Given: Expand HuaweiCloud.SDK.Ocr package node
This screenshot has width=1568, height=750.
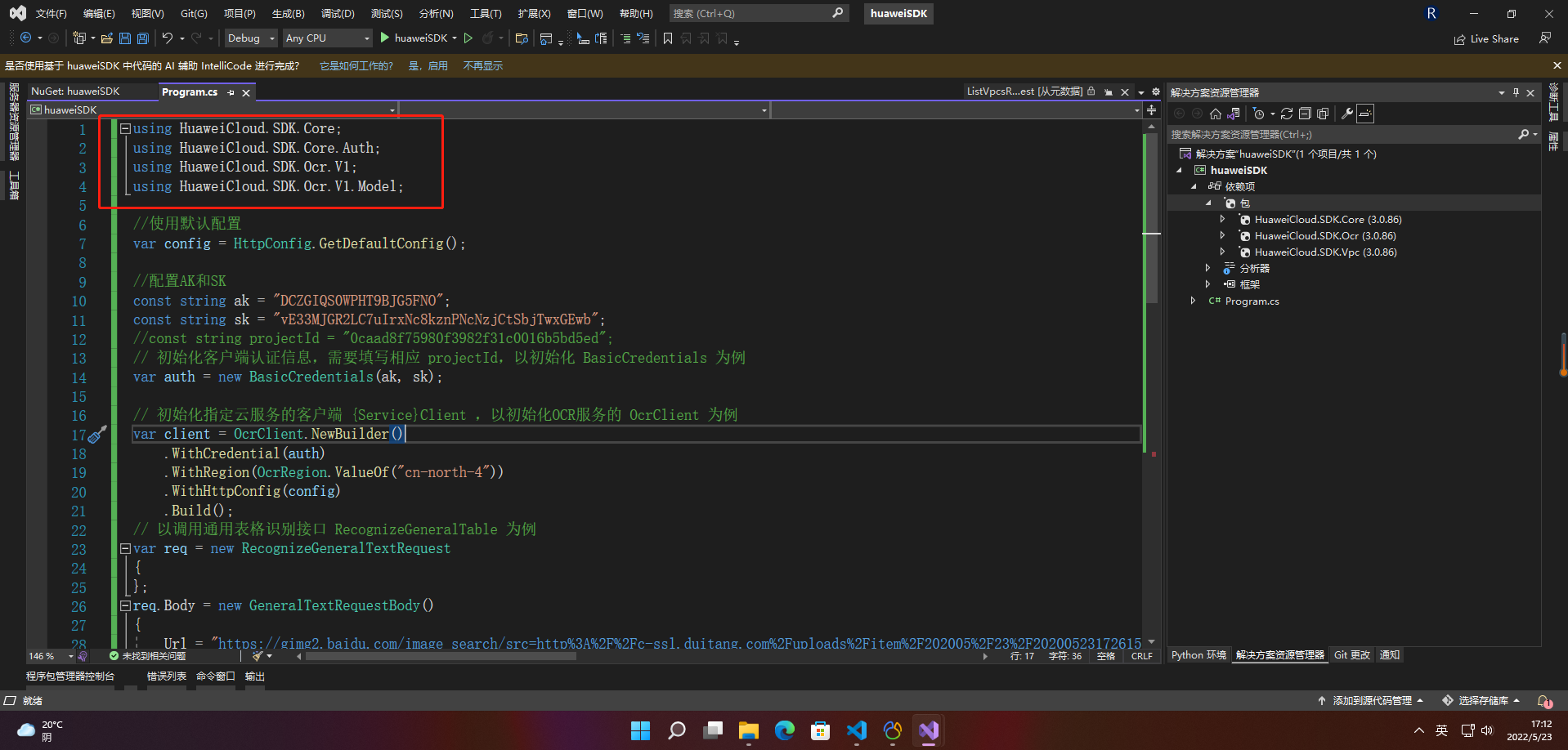Looking at the screenshot, I should [1222, 235].
